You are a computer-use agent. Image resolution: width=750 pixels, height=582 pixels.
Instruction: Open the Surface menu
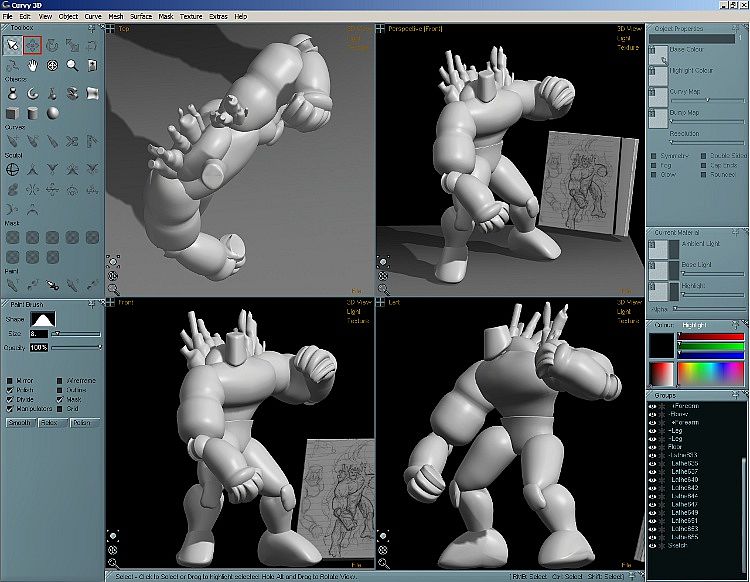tap(141, 17)
